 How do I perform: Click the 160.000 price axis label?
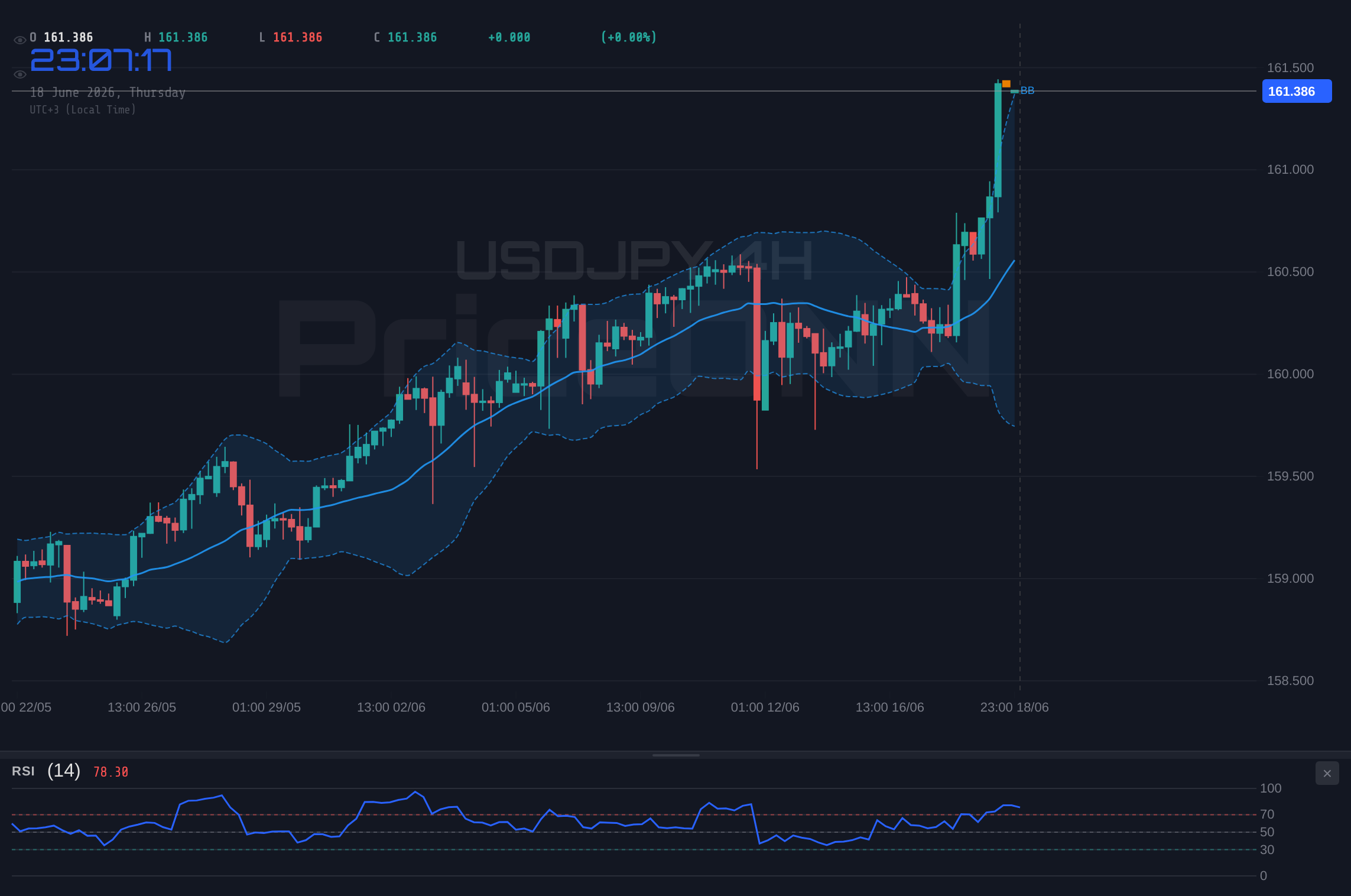tap(1290, 374)
